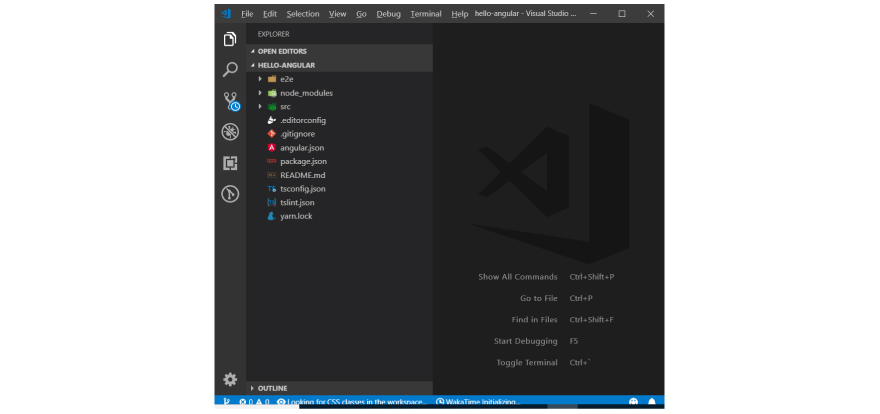Click the angular.json file icon
The height and width of the screenshot is (414, 880).
point(272,148)
